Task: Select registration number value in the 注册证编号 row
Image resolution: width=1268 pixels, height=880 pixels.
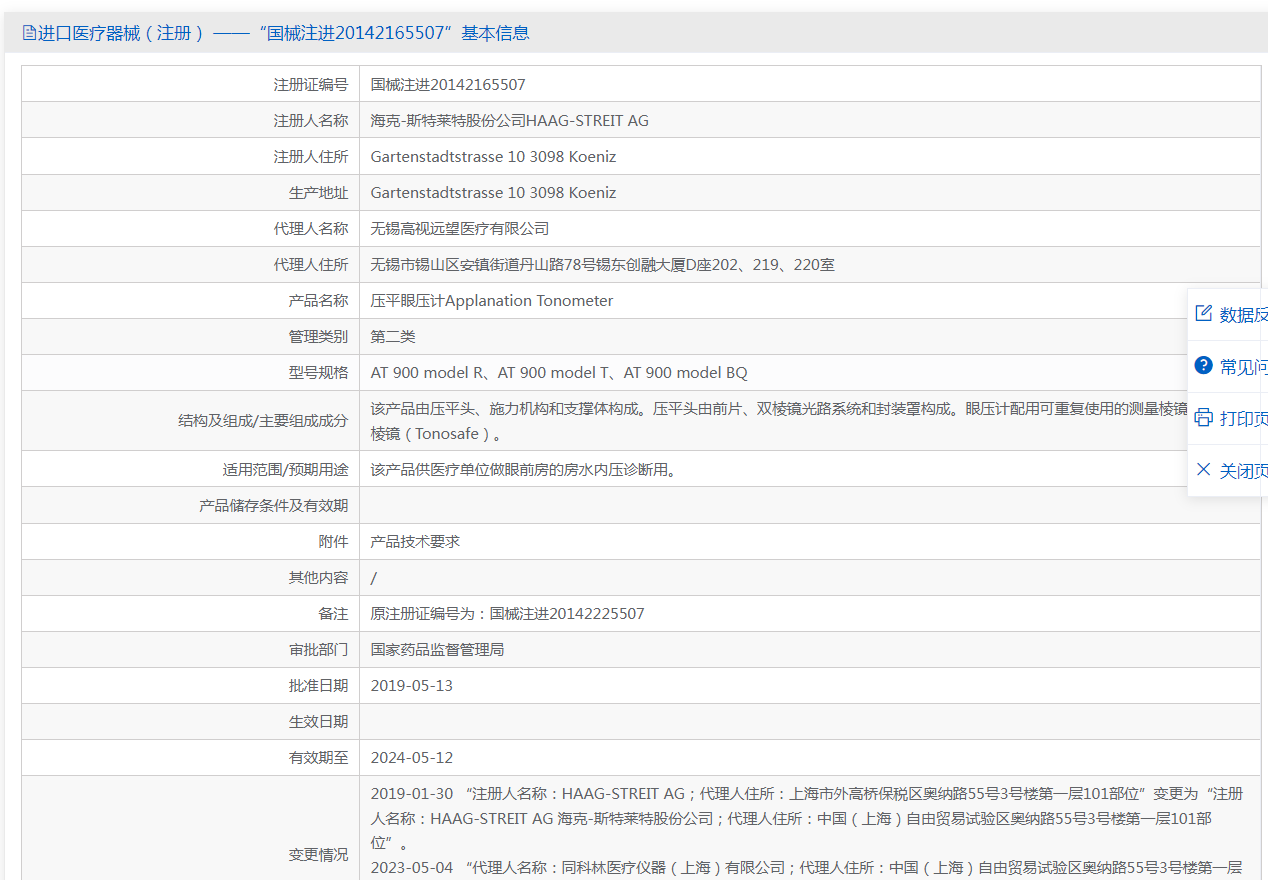Action: pyautogui.click(x=448, y=85)
